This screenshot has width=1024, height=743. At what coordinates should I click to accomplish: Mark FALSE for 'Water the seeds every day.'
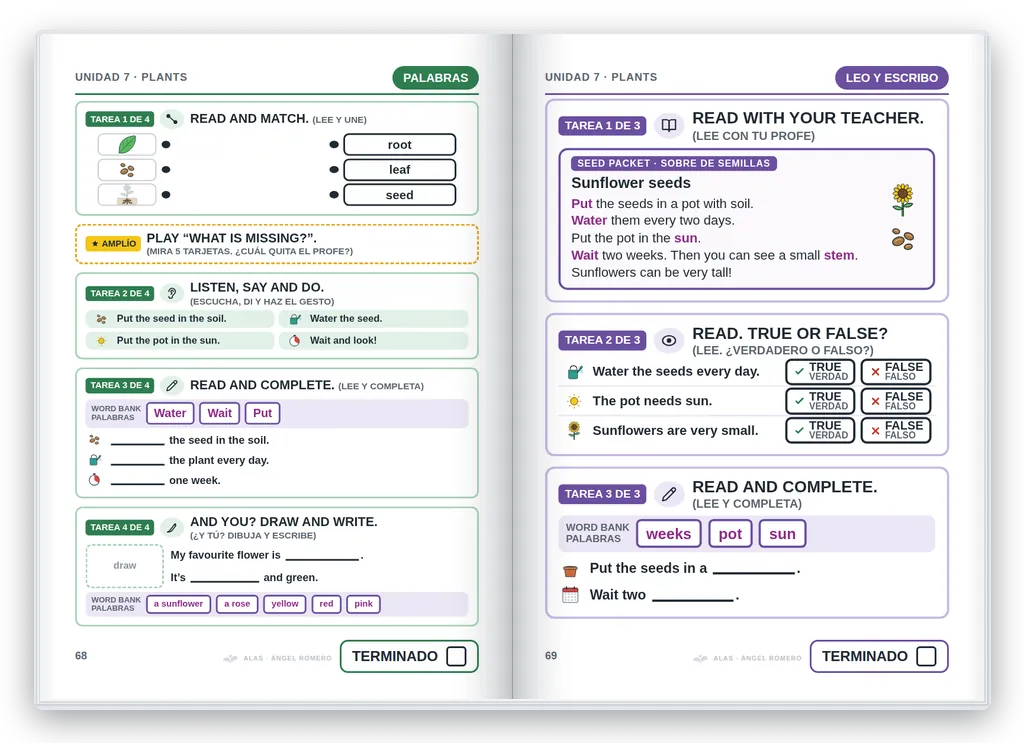(896, 372)
